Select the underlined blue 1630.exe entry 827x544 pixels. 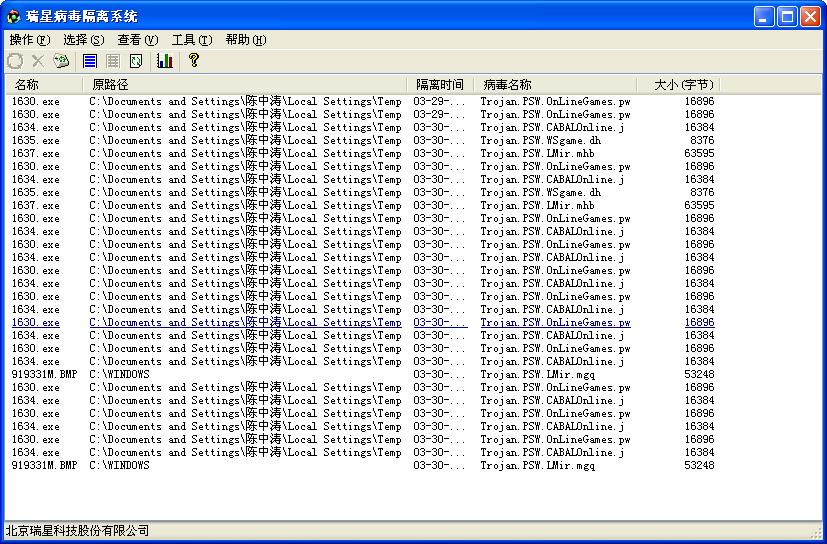[x=36, y=322]
